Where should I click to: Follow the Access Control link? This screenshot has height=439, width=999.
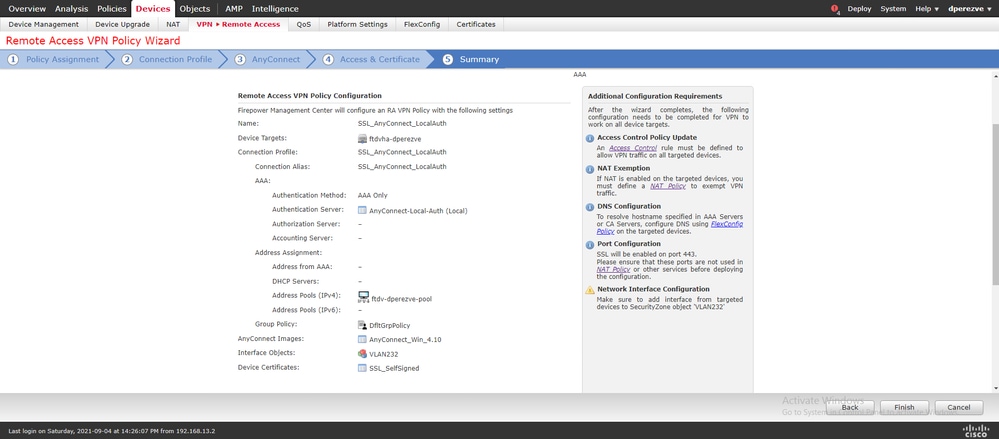pyautogui.click(x=633, y=148)
